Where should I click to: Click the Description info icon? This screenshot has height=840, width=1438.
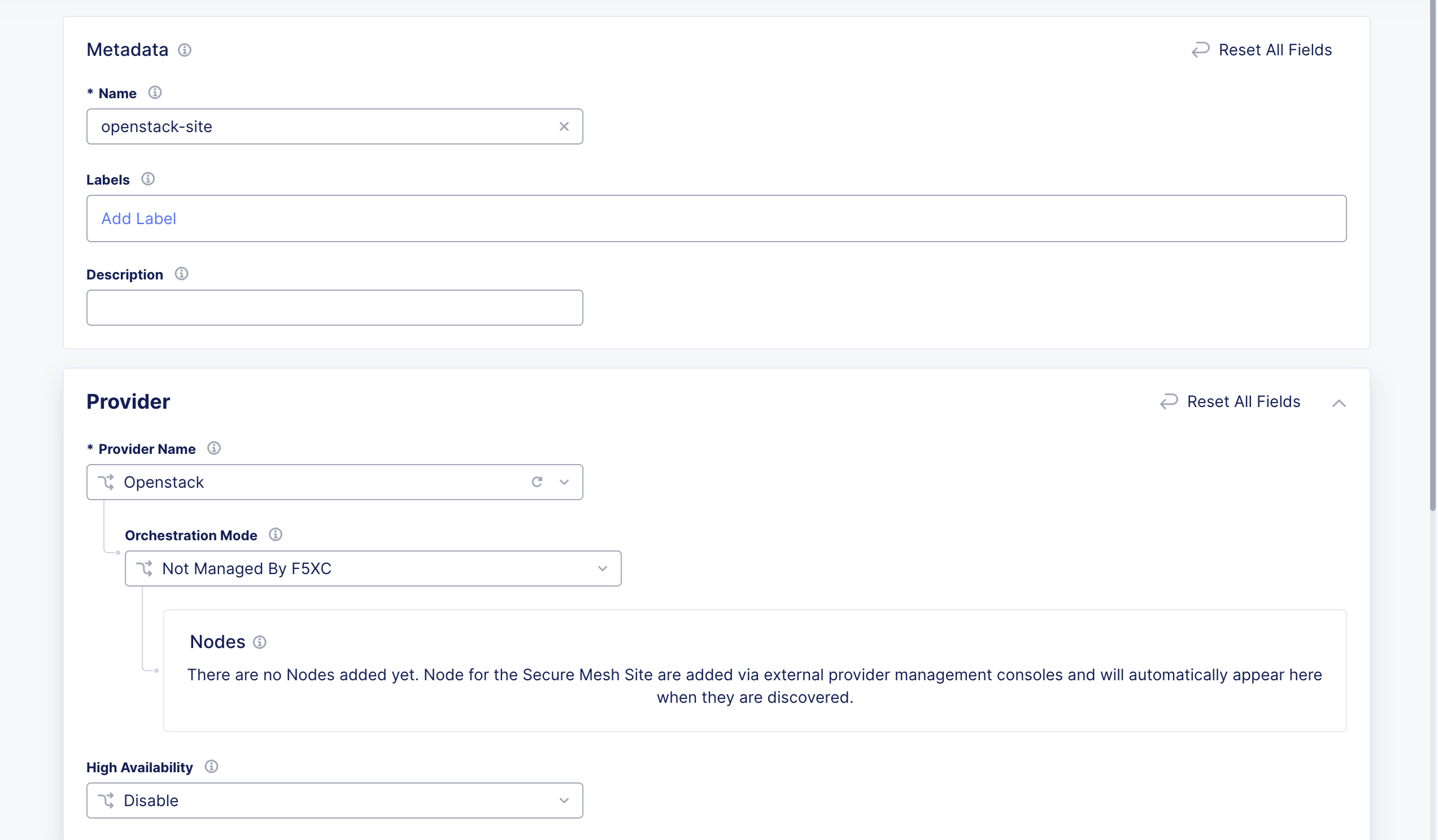point(181,274)
